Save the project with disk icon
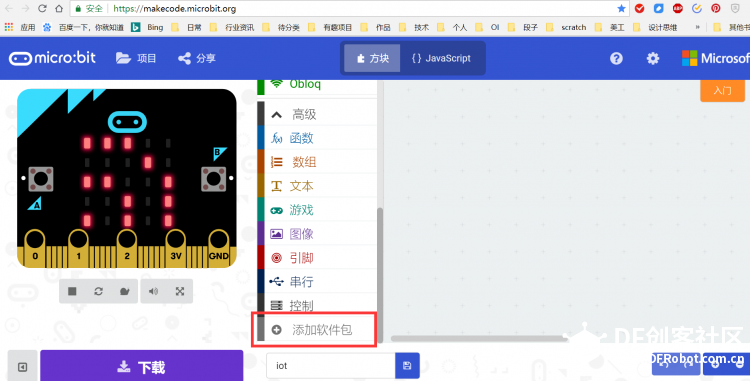The height and width of the screenshot is (381, 750). click(408, 366)
